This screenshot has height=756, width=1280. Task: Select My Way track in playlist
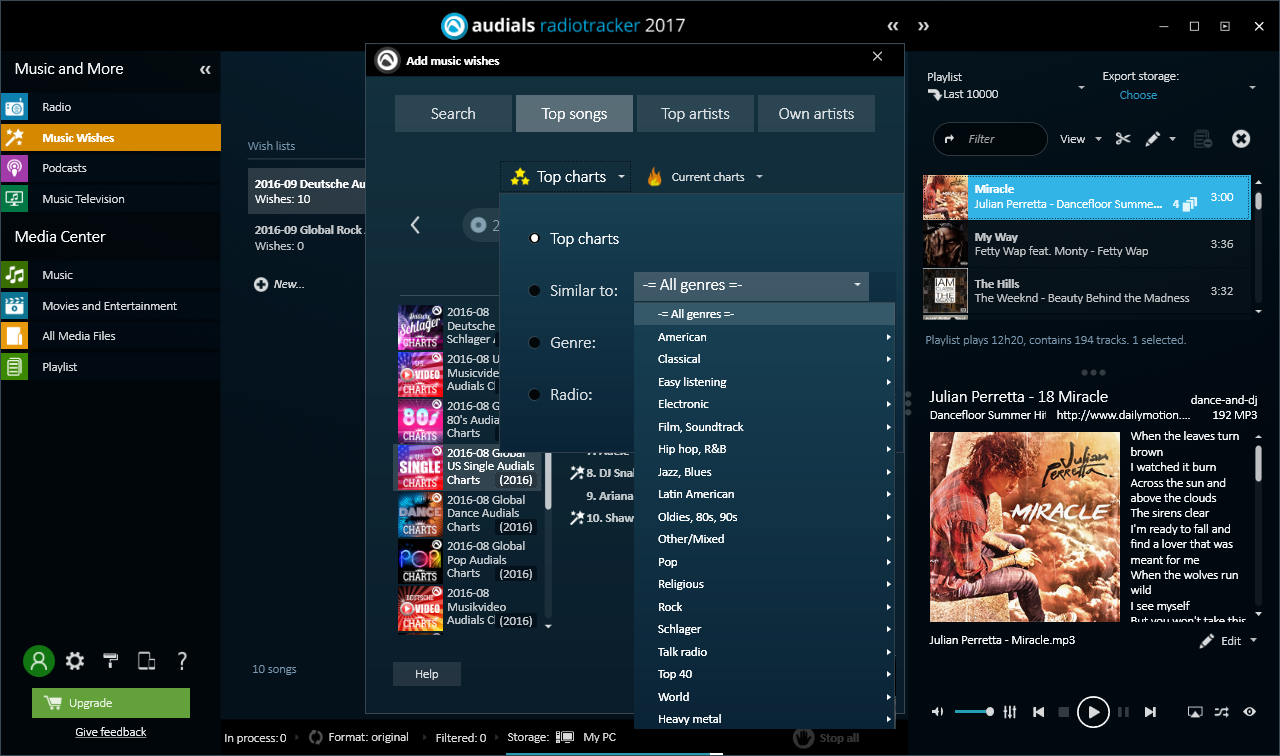tap(1086, 244)
